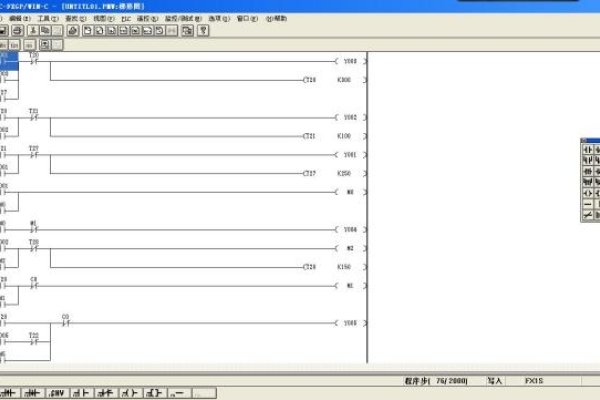Select normally-open contact in floating palette
This screenshot has height=400, width=600.
[x=587, y=149]
